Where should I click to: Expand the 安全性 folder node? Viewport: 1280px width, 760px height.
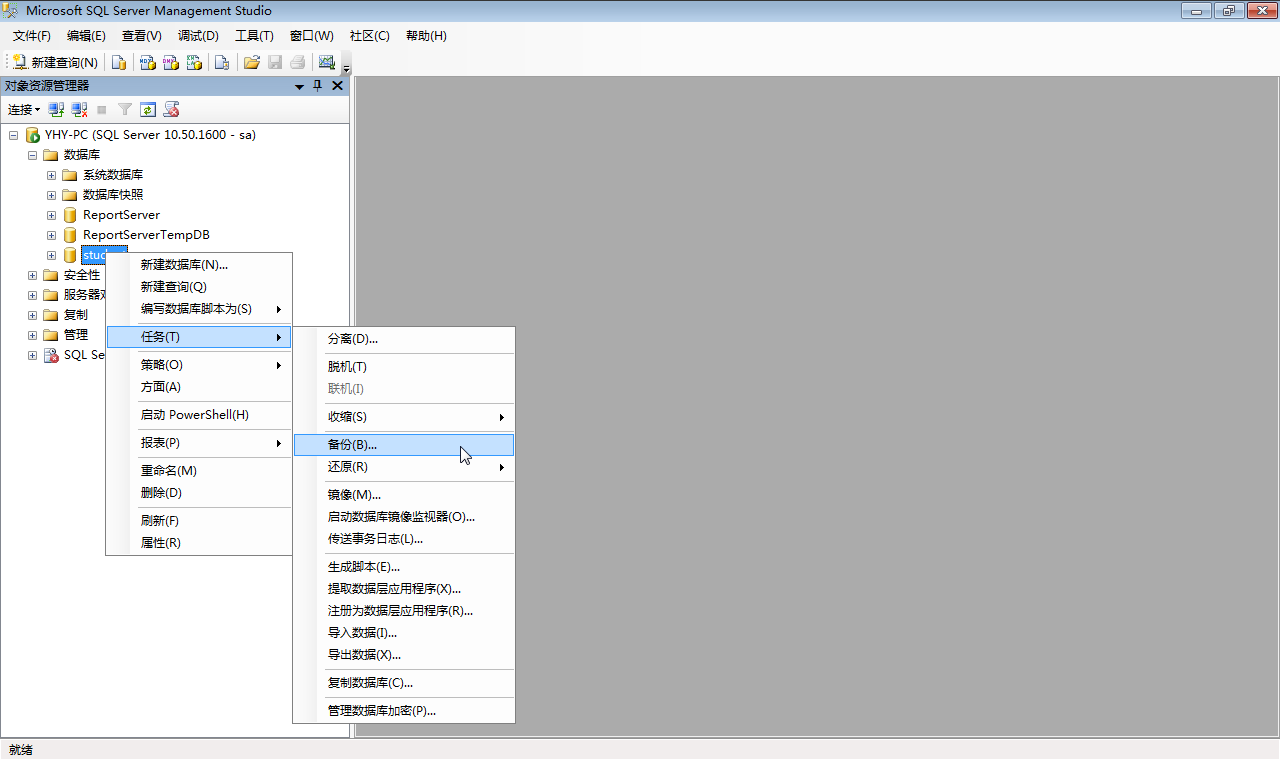(32, 275)
